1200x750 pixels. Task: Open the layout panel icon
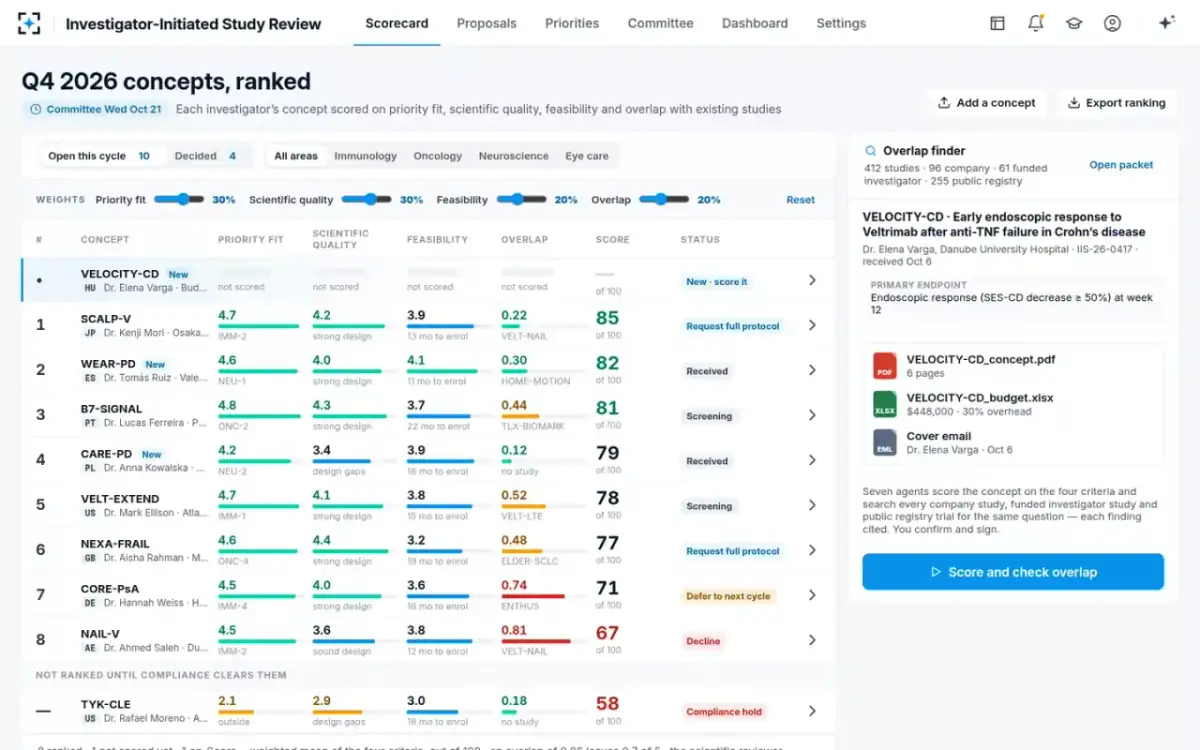pyautogui.click(x=997, y=23)
